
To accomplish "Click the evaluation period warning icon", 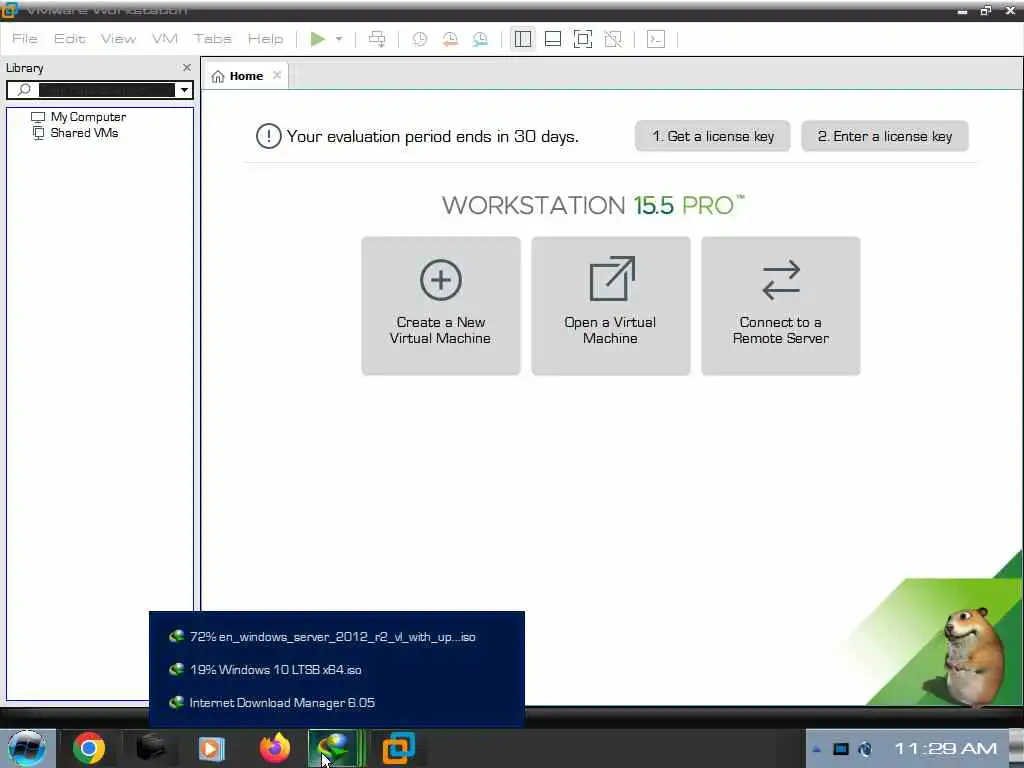I will coord(268,136).
